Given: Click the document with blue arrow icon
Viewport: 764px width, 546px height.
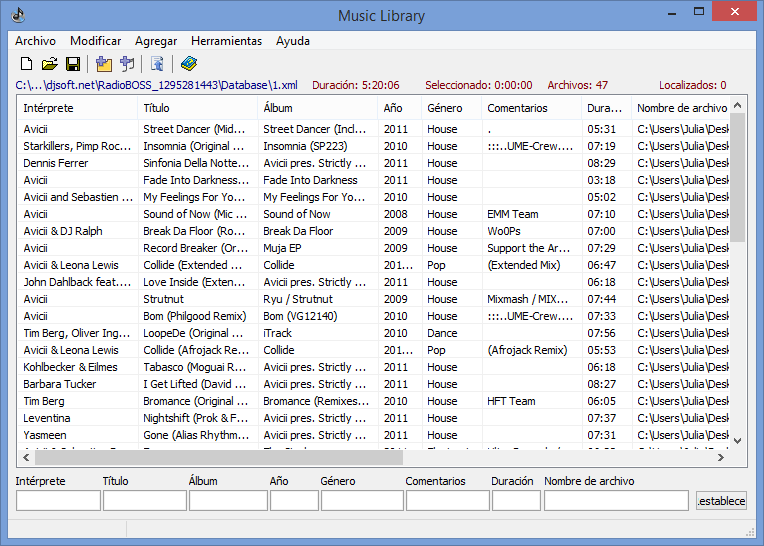Looking at the screenshot, I should point(158,65).
